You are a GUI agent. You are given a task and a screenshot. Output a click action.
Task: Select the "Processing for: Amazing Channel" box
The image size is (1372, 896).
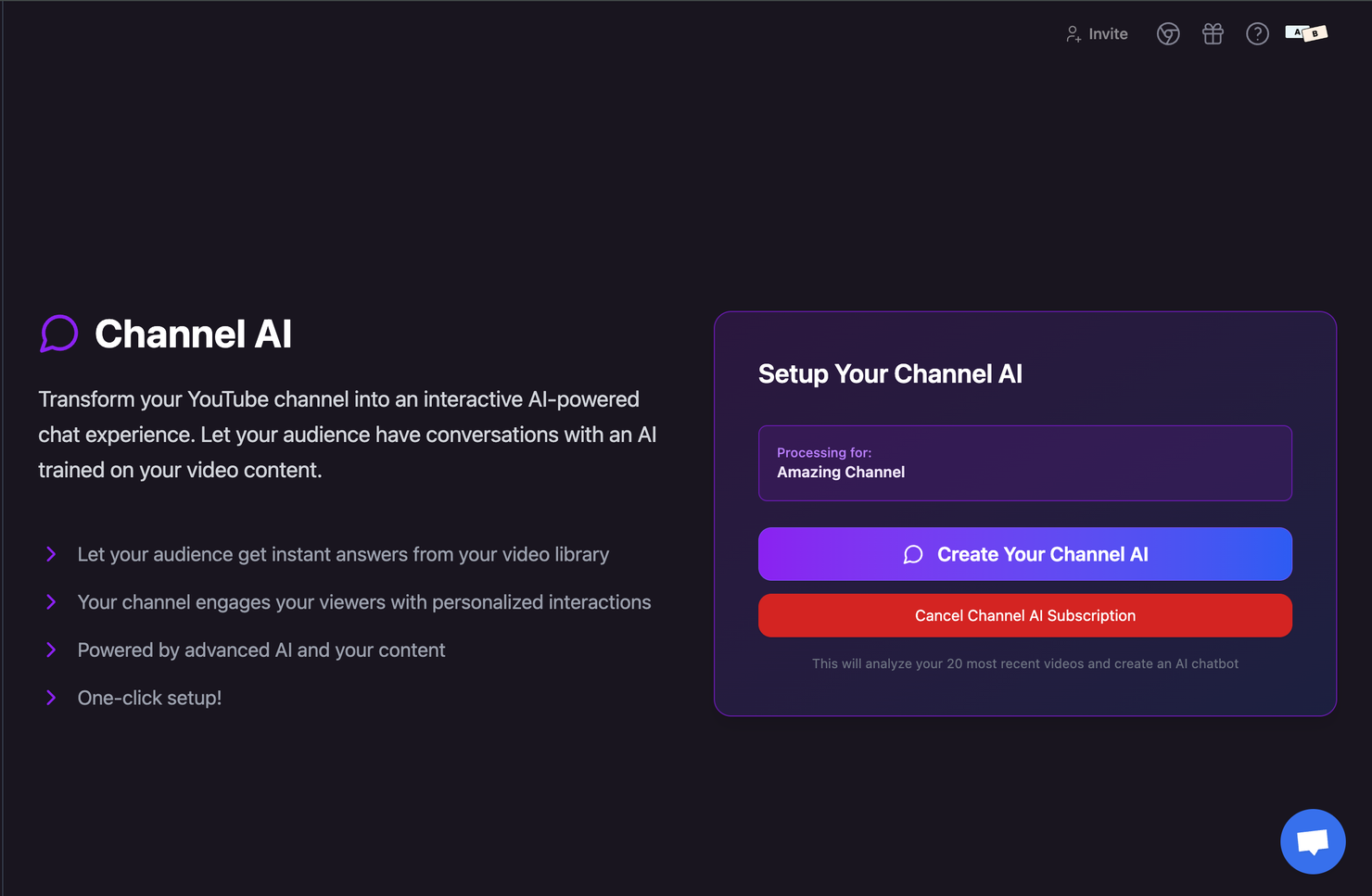[1024, 463]
